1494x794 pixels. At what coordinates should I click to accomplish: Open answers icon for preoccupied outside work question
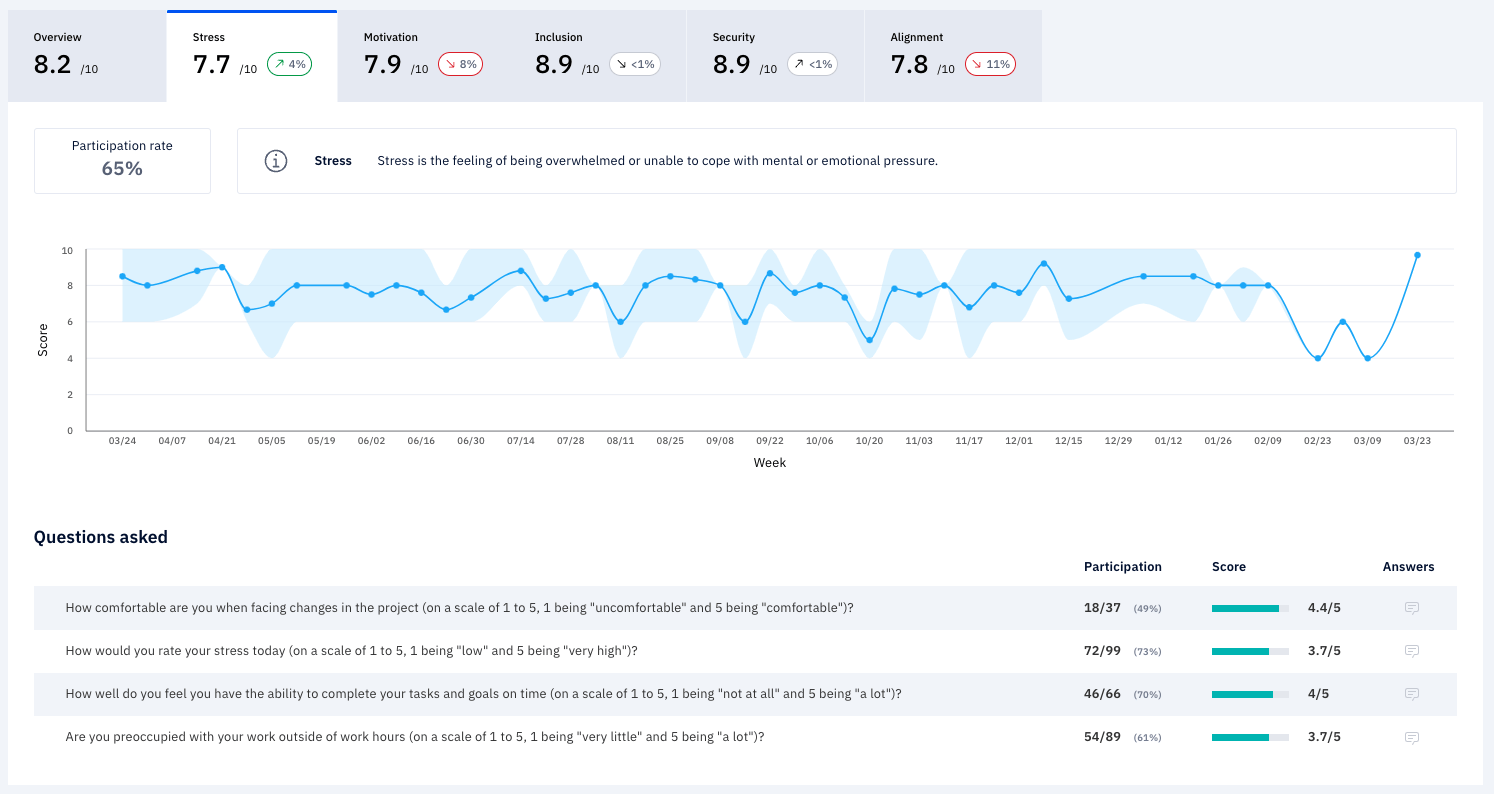tap(1412, 738)
